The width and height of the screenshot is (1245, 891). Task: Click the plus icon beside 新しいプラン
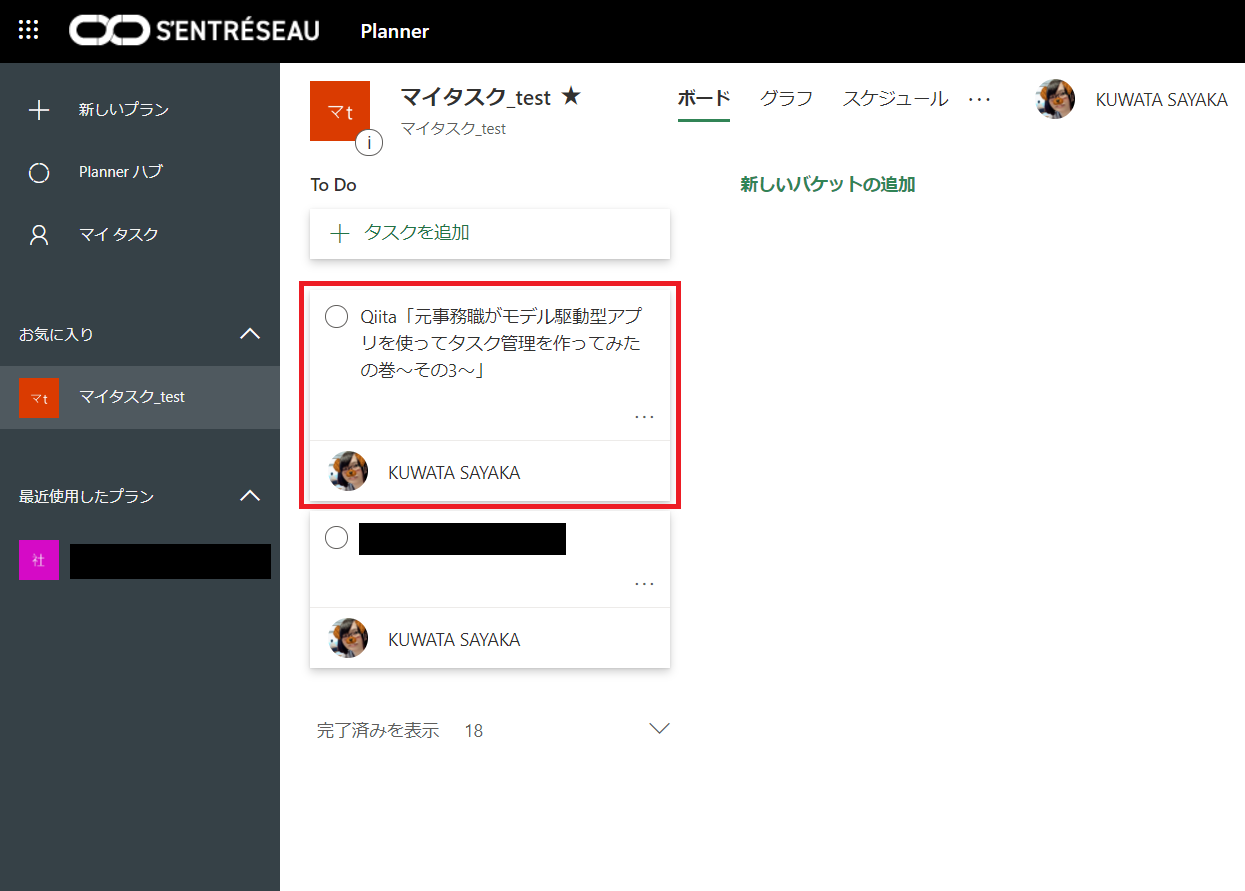[x=39, y=110]
